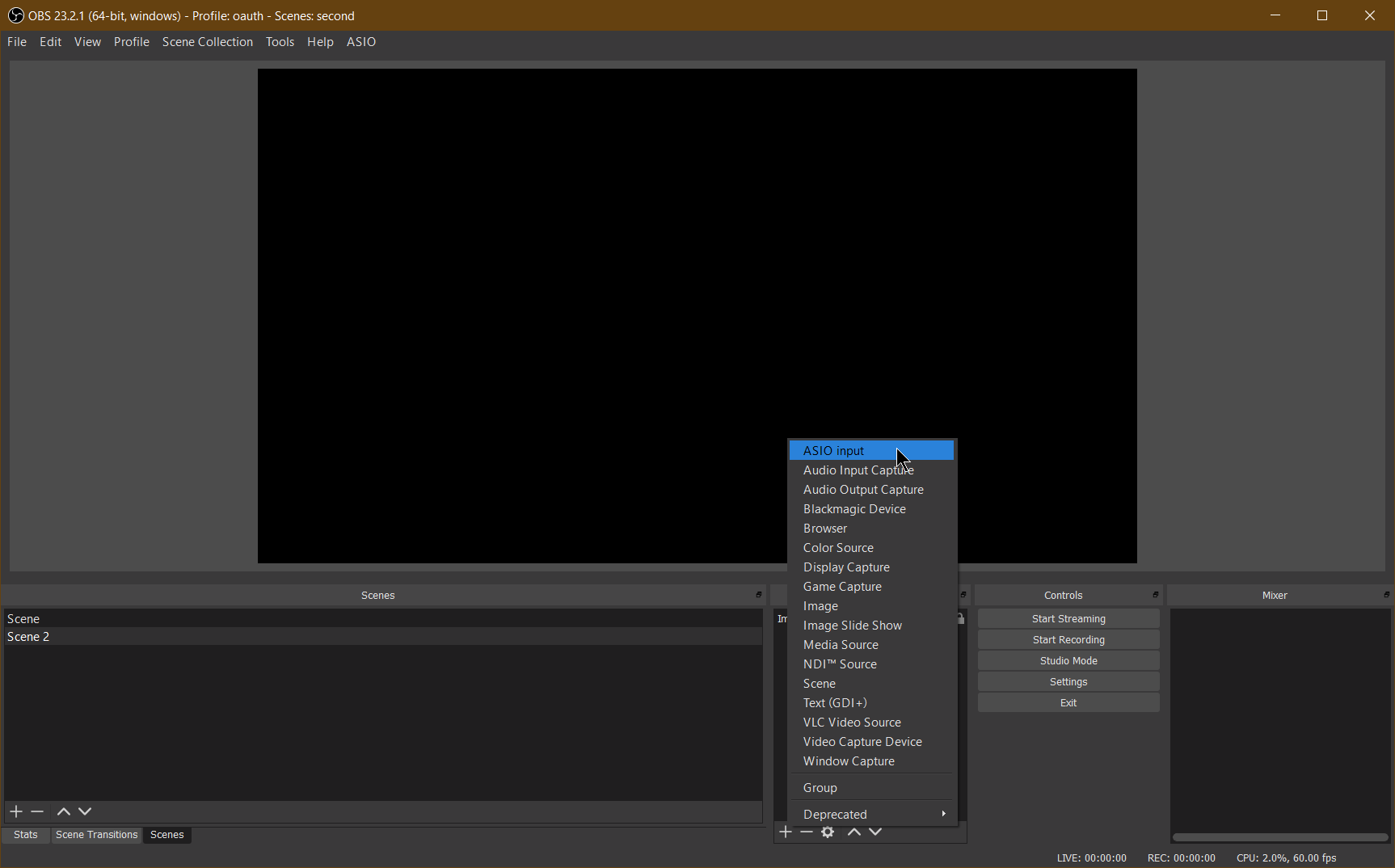
Task: Choose Game Capture source
Action: [x=872, y=587]
